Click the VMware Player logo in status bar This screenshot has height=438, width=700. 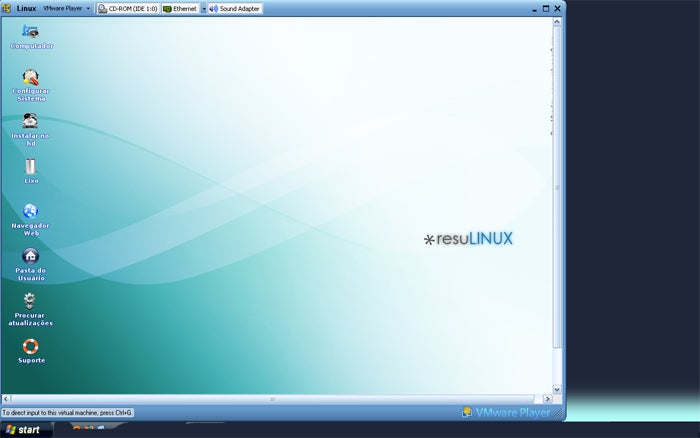[x=507, y=413]
